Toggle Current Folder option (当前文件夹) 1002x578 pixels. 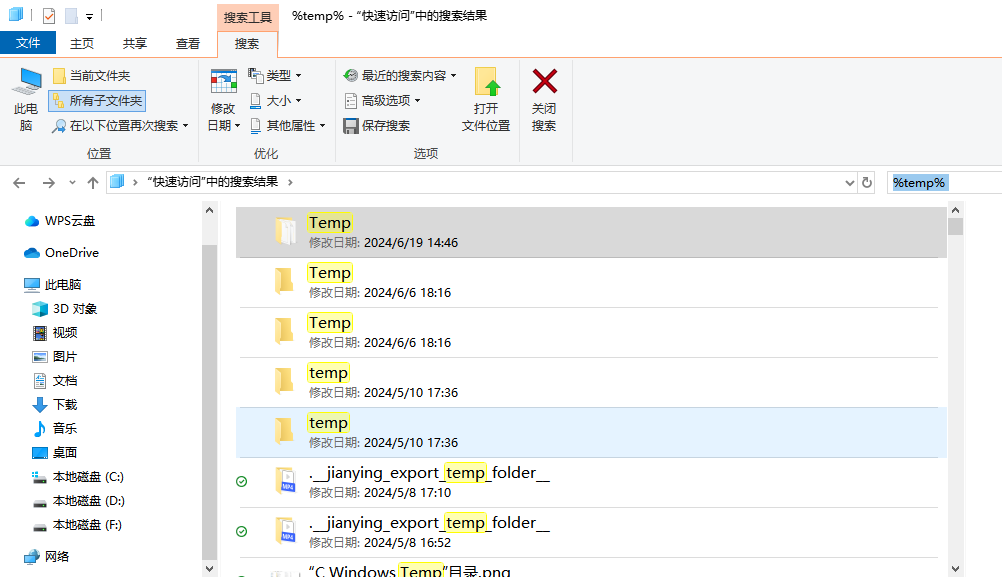(91, 76)
